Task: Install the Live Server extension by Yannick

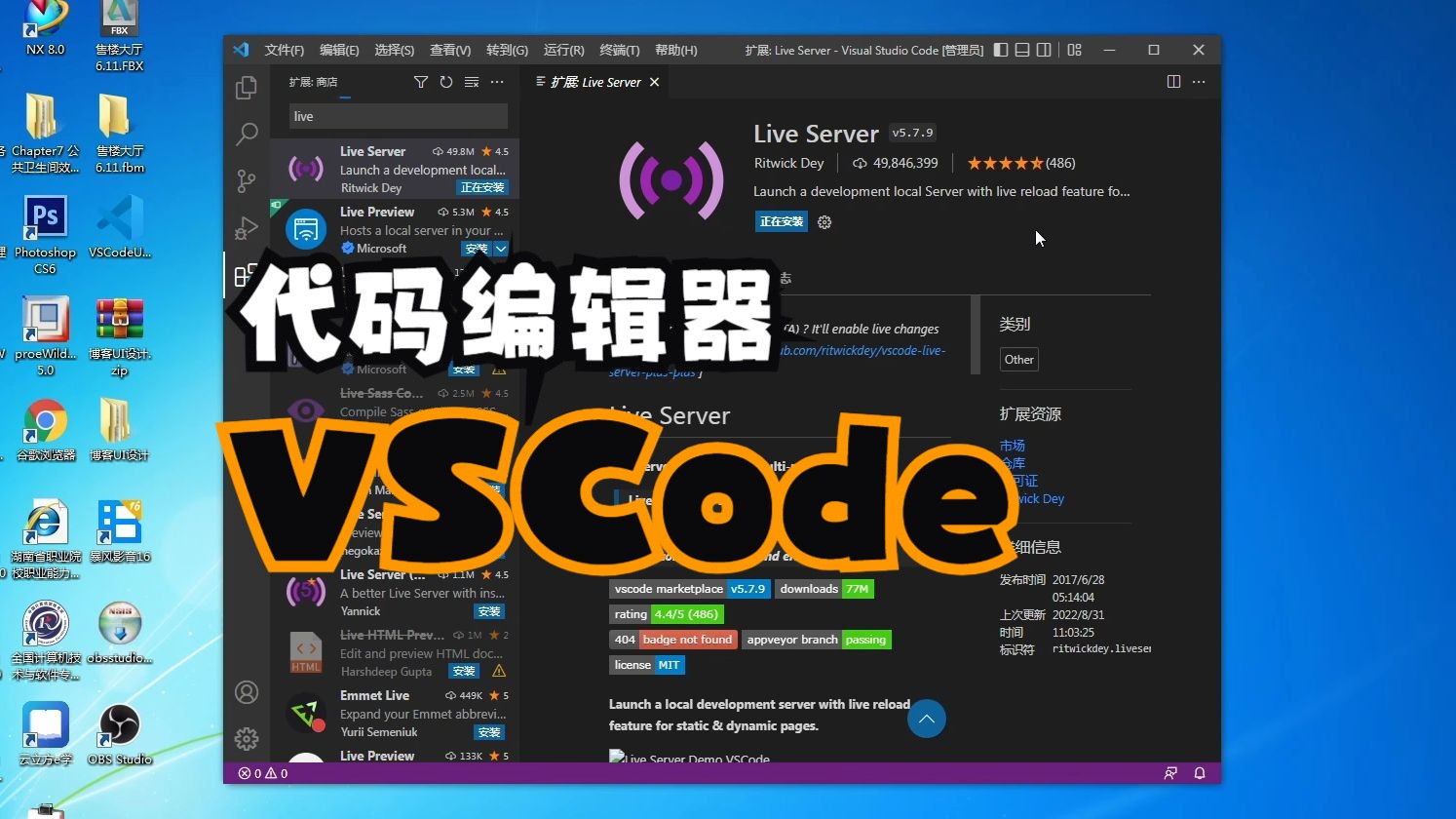Action: coord(489,611)
